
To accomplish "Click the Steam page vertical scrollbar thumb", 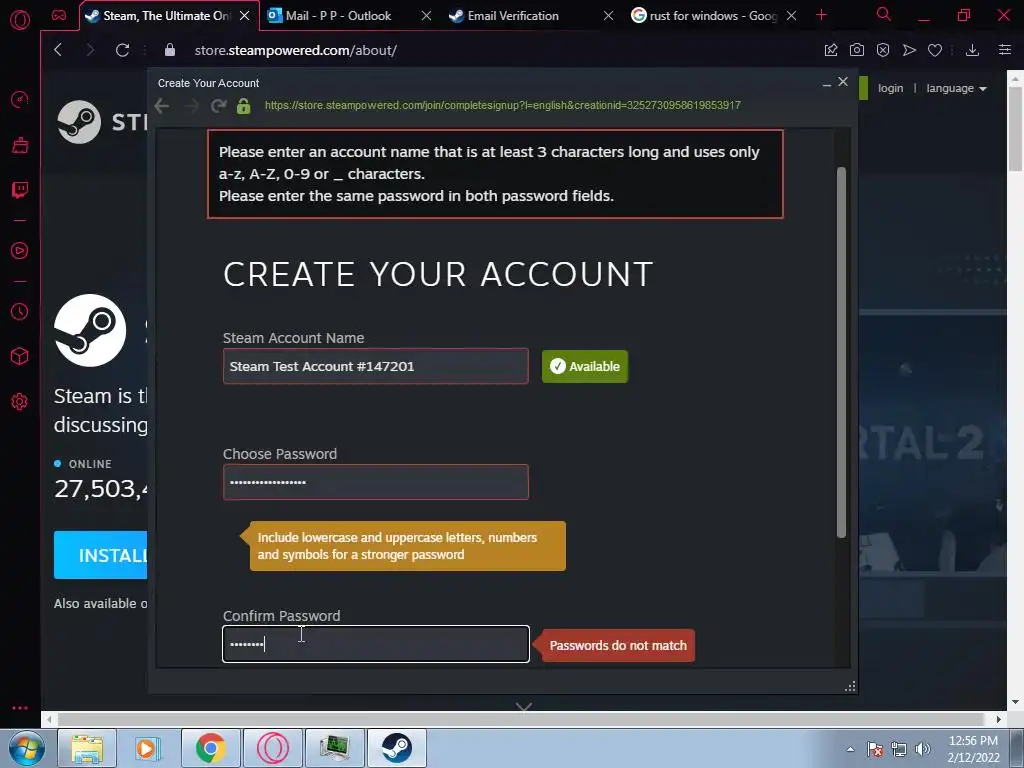I will tap(1015, 128).
